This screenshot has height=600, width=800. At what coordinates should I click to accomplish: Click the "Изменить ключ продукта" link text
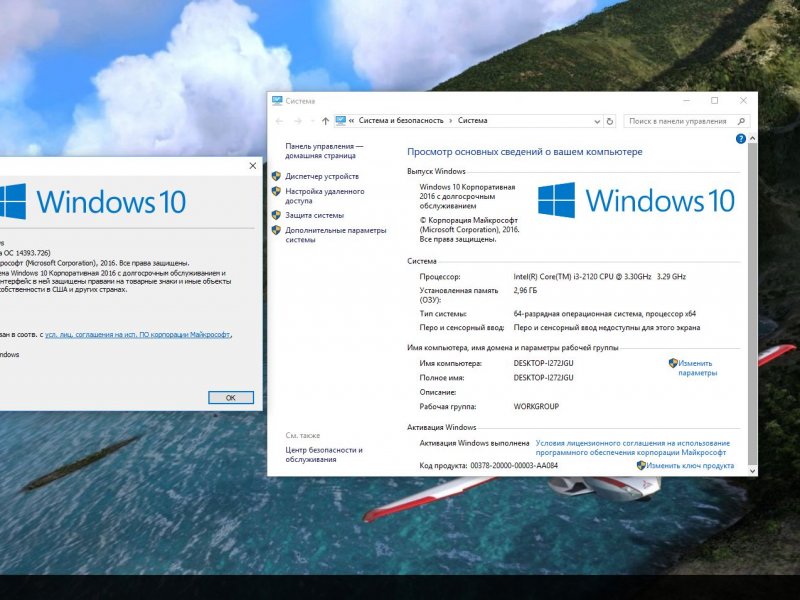pos(690,465)
